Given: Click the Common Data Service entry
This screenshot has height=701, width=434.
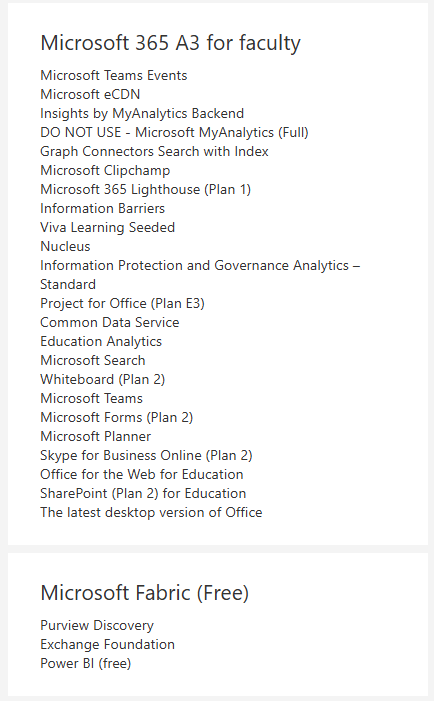Looking at the screenshot, I should click(x=110, y=322).
